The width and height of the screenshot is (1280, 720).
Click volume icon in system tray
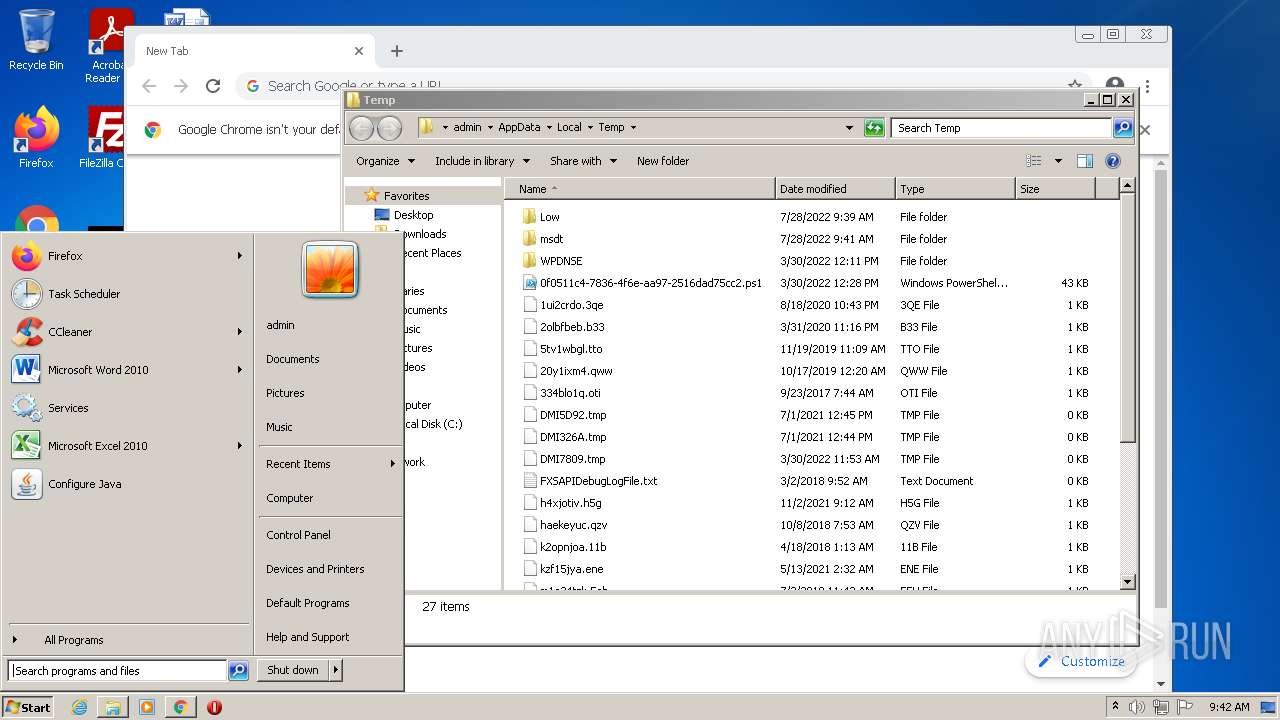(1137, 707)
